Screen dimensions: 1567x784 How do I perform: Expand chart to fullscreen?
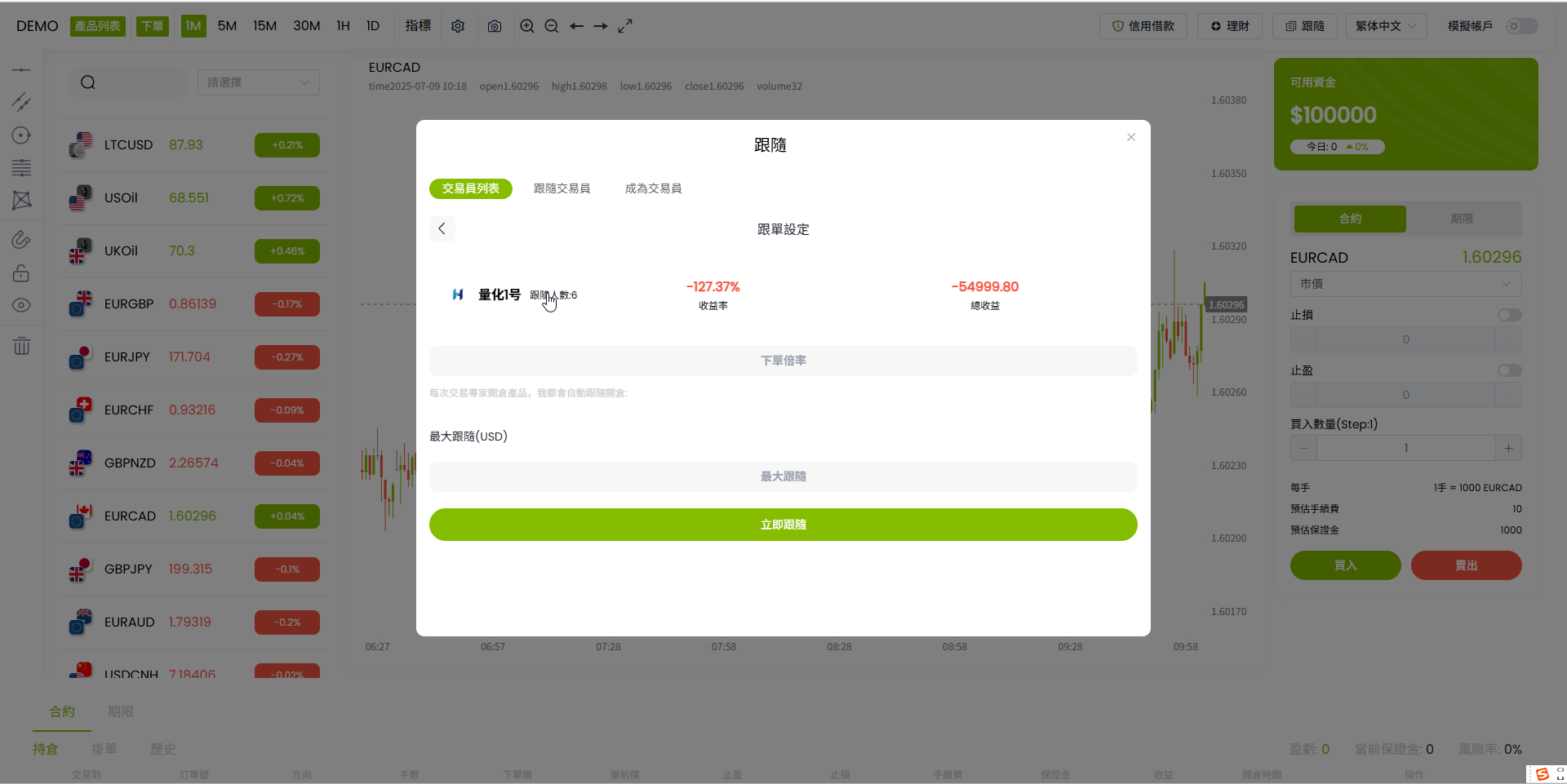click(625, 26)
